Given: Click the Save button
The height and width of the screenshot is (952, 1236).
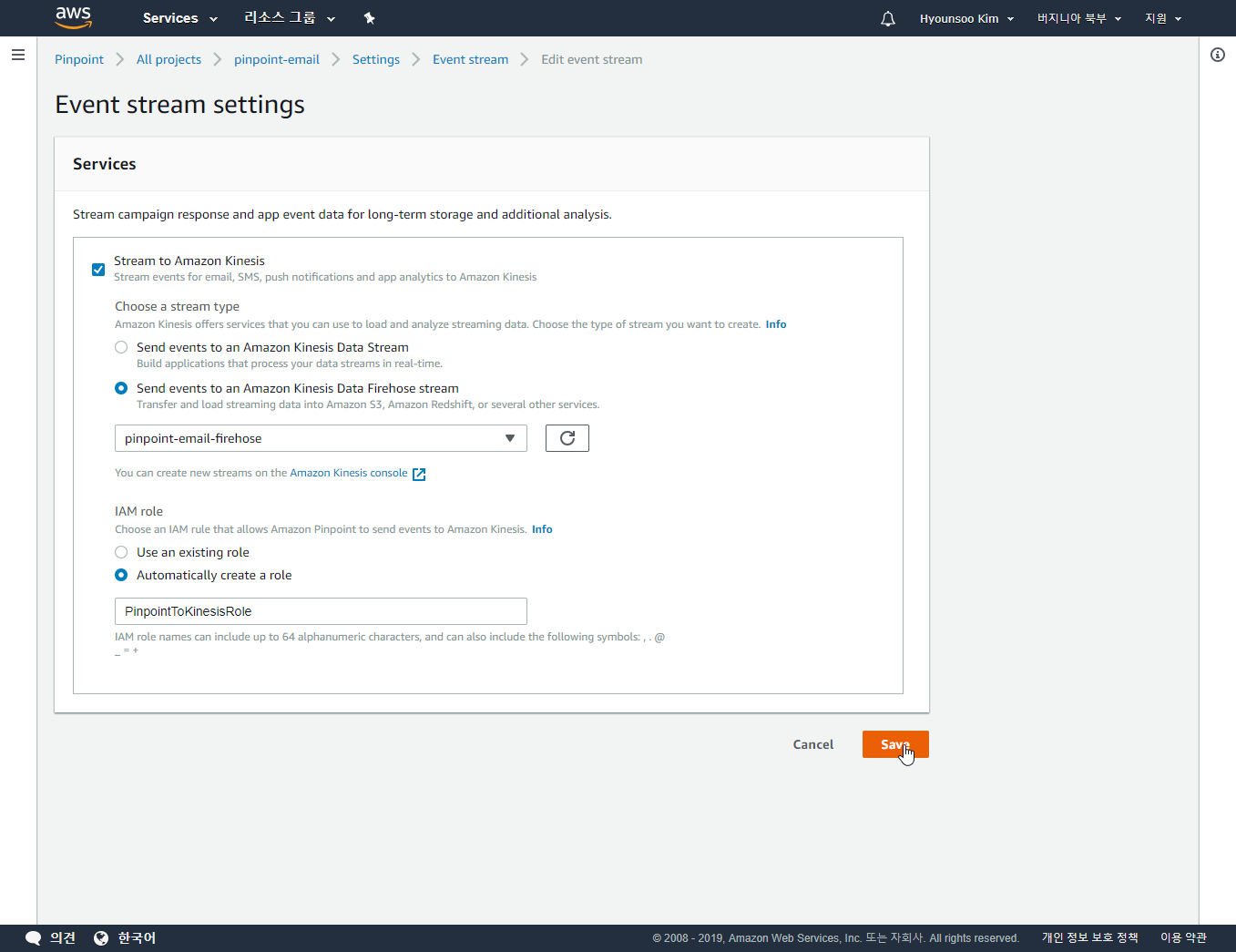Looking at the screenshot, I should click(x=895, y=744).
